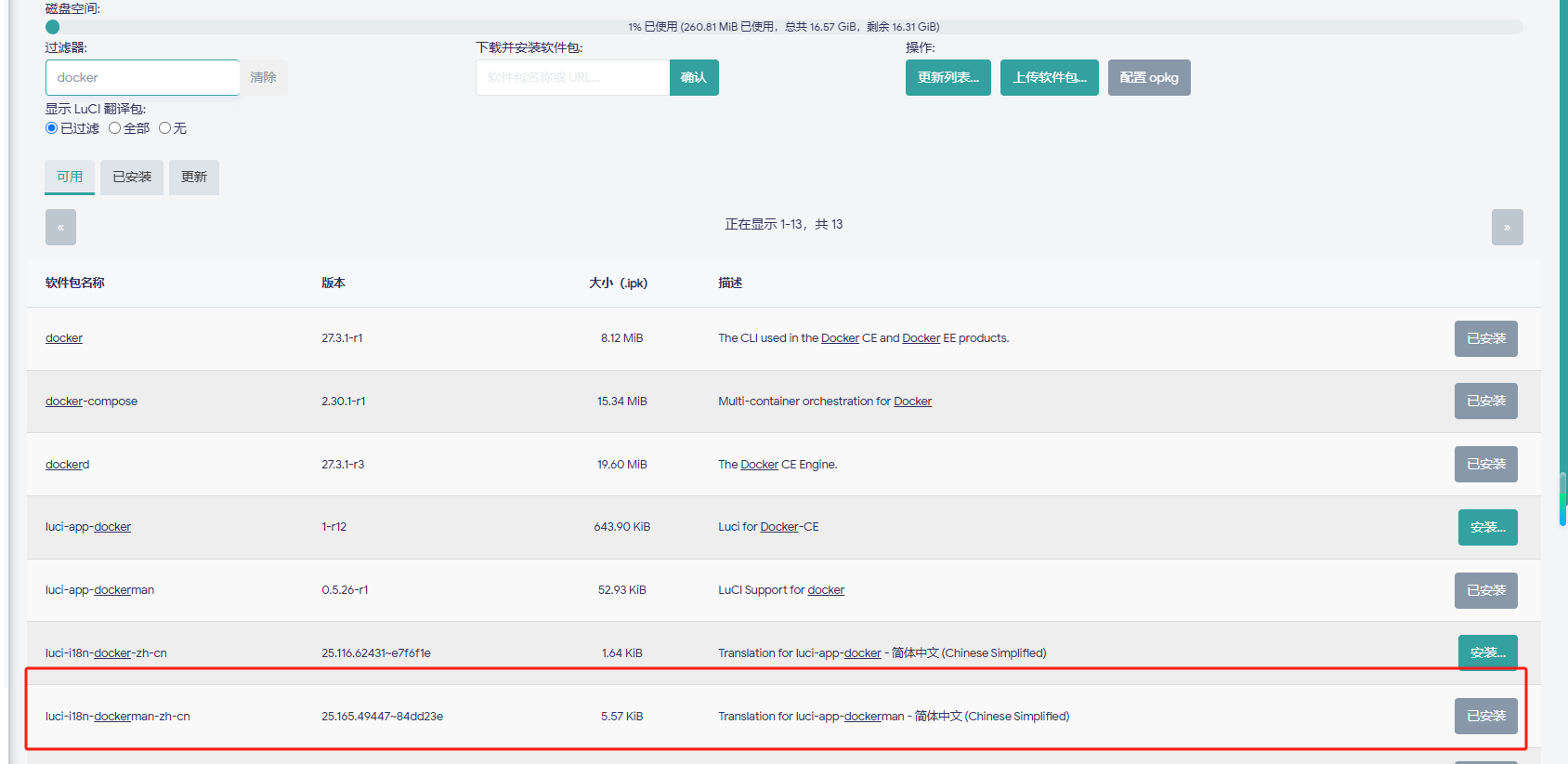Viewport: 1568px width, 764px height.
Task: Click 已安装 button in dockerd row
Action: click(1485, 464)
